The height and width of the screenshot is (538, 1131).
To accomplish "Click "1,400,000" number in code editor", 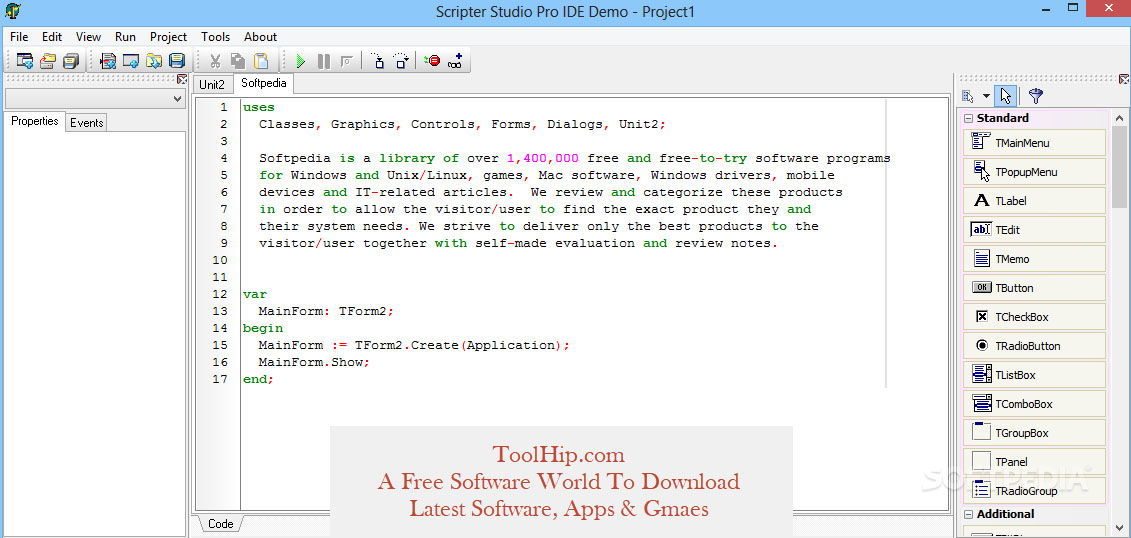I will [543, 158].
